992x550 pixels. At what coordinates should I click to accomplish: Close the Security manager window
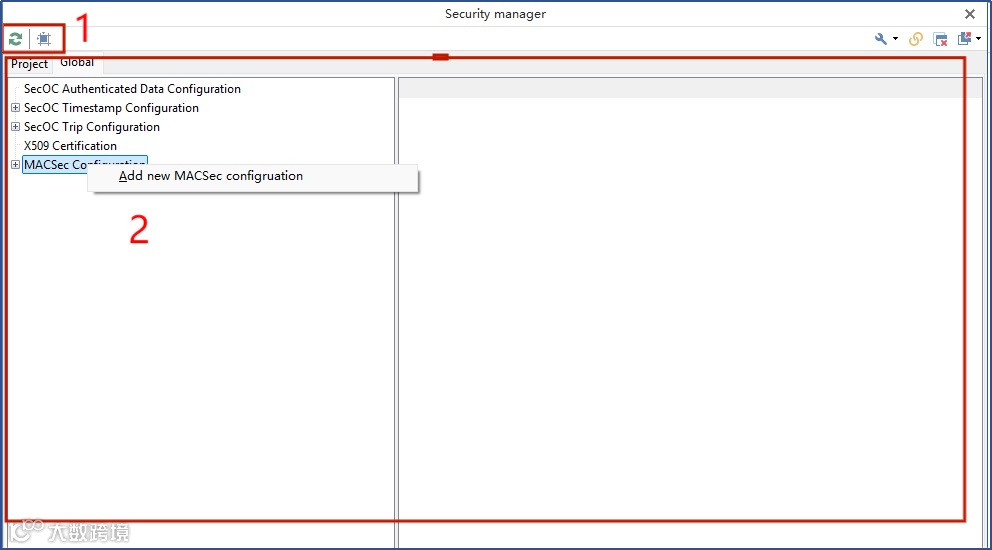tap(969, 14)
